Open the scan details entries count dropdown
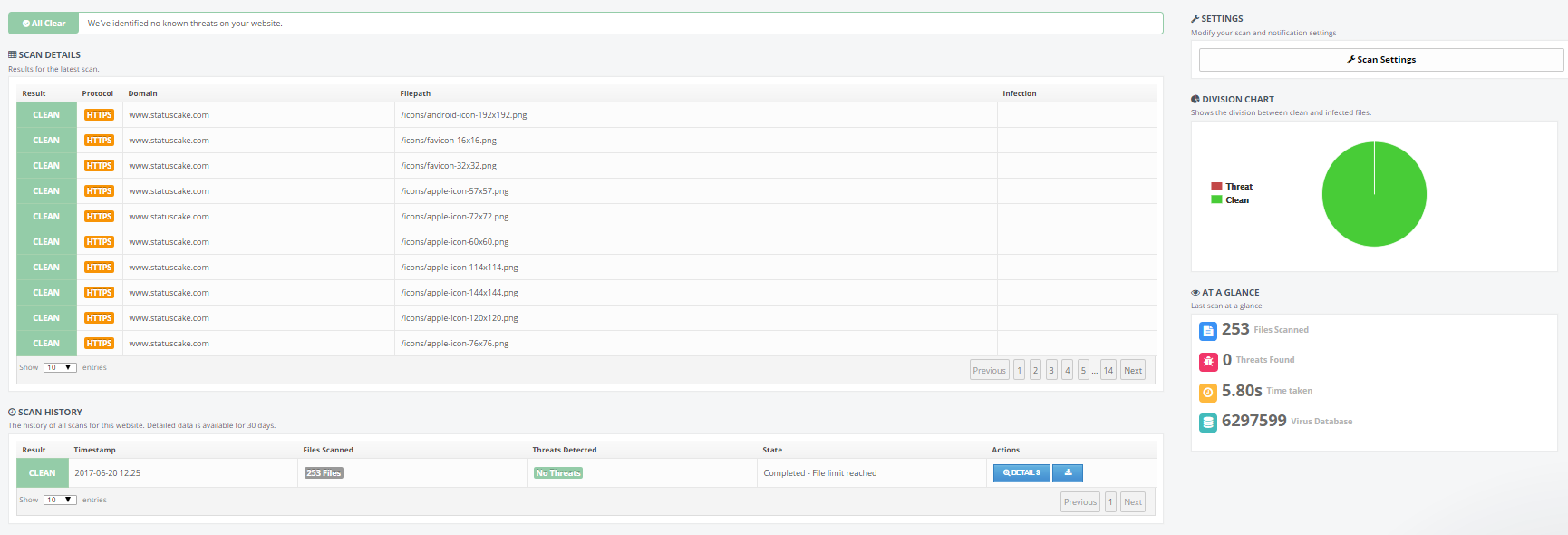 [x=60, y=368]
